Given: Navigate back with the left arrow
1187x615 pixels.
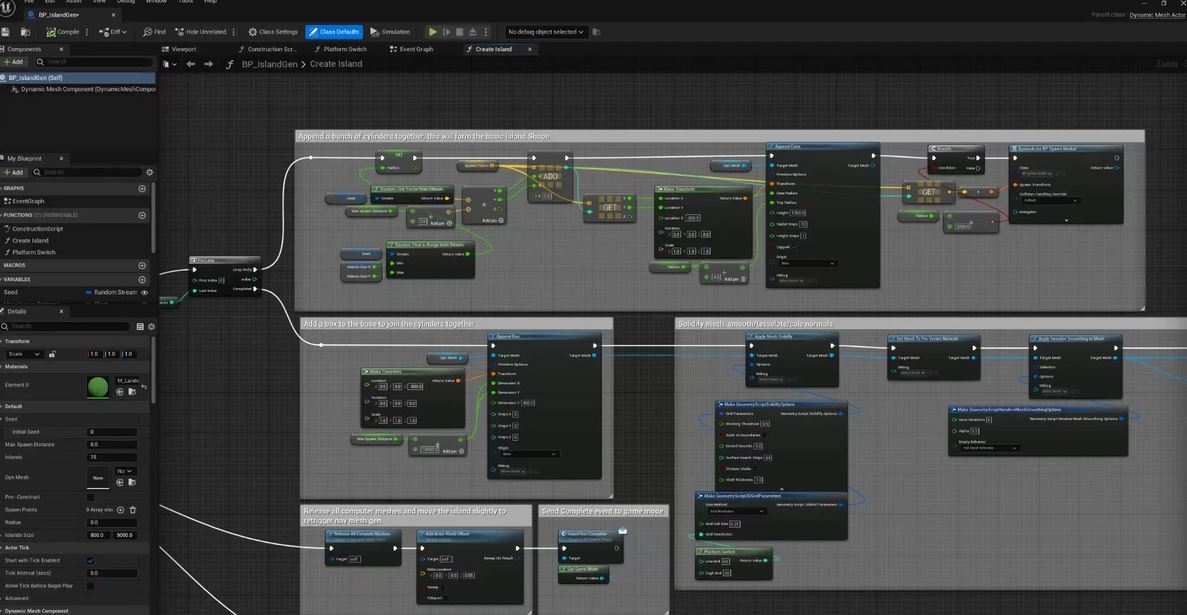Looking at the screenshot, I should pyautogui.click(x=190, y=64).
